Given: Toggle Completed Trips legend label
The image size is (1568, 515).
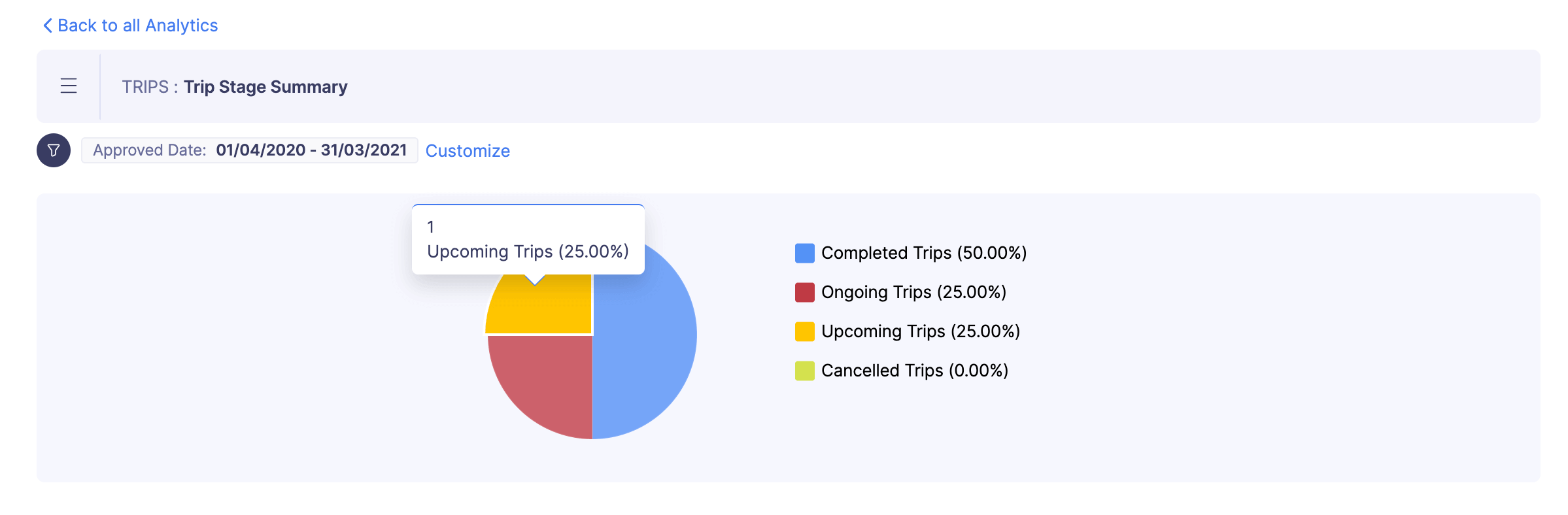Looking at the screenshot, I should pos(923,253).
